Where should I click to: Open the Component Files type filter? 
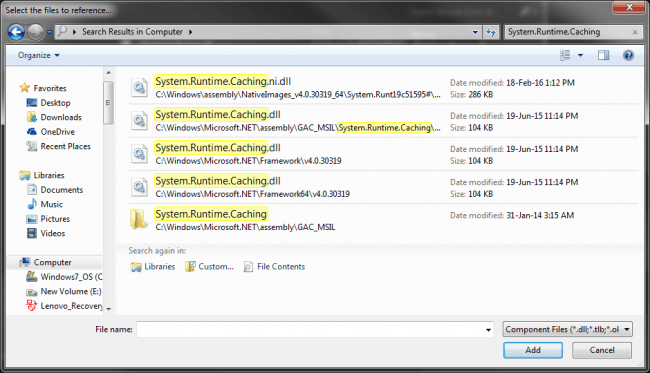567,329
